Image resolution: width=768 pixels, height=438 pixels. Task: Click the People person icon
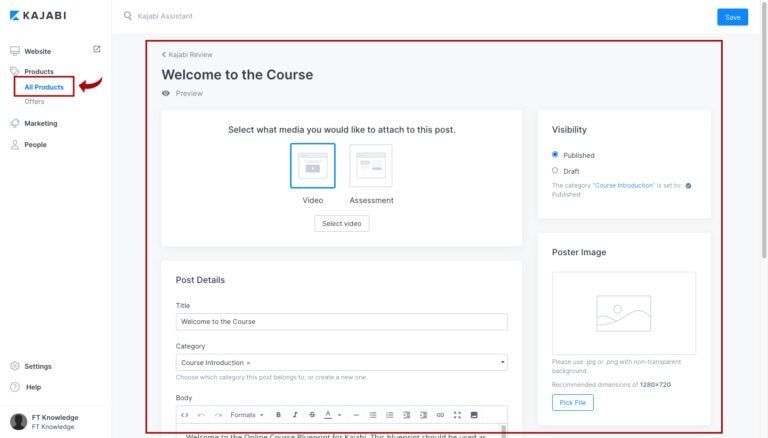tap(15, 145)
